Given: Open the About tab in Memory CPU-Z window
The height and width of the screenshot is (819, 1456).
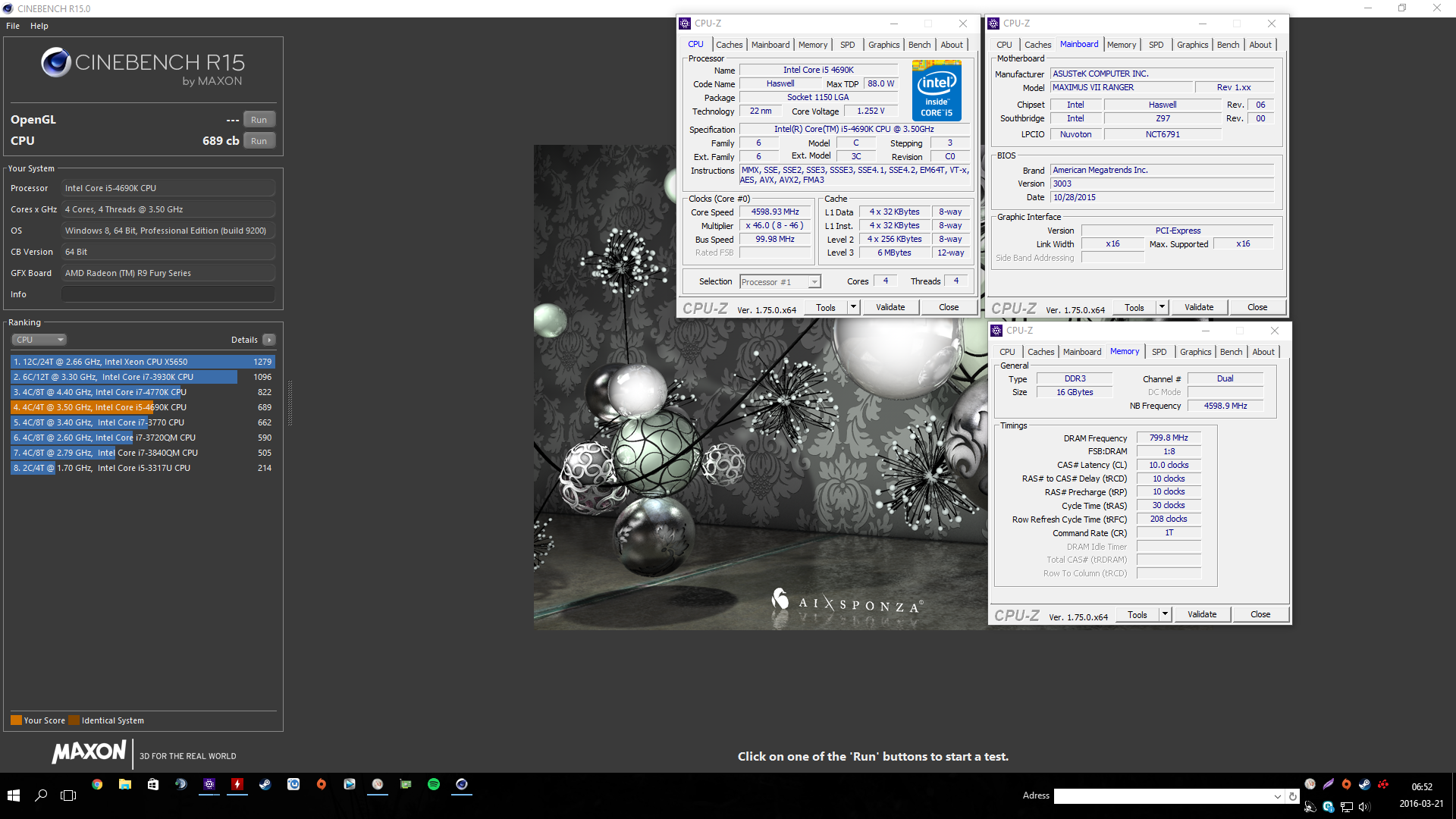Looking at the screenshot, I should tap(1263, 352).
